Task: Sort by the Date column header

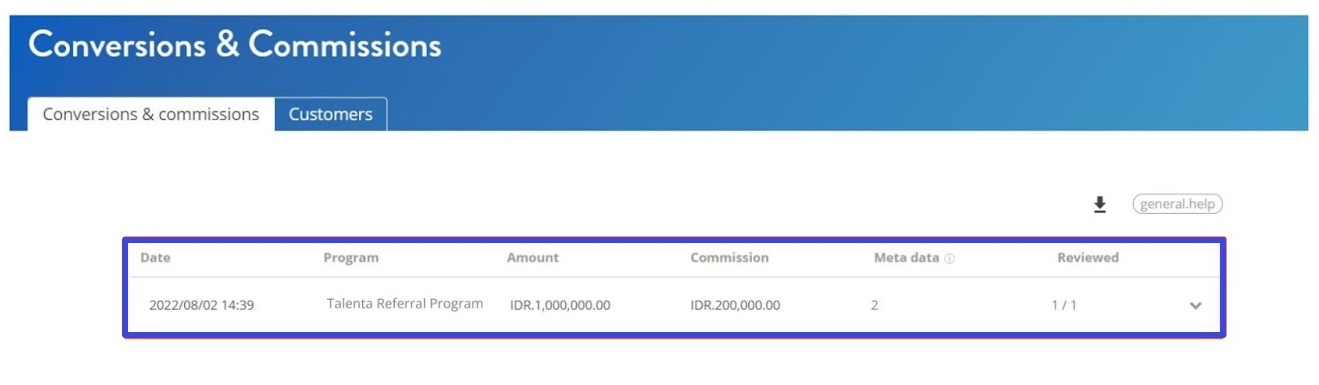Action: click(155, 257)
